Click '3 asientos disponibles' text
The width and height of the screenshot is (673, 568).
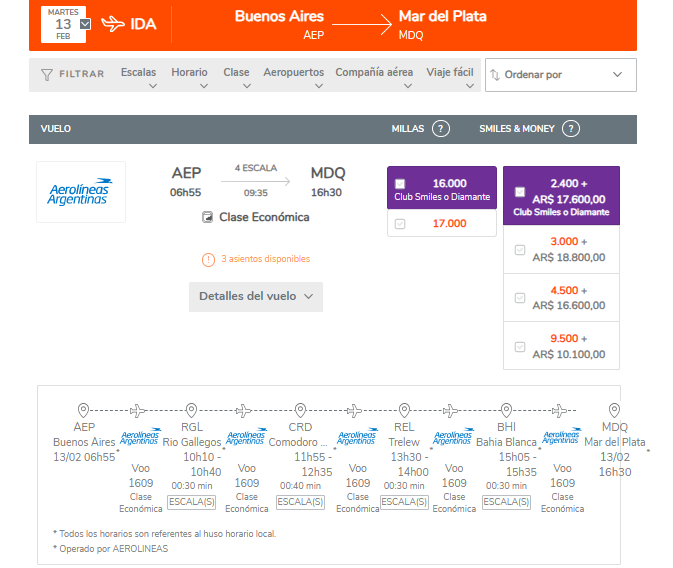pyautogui.click(x=266, y=259)
